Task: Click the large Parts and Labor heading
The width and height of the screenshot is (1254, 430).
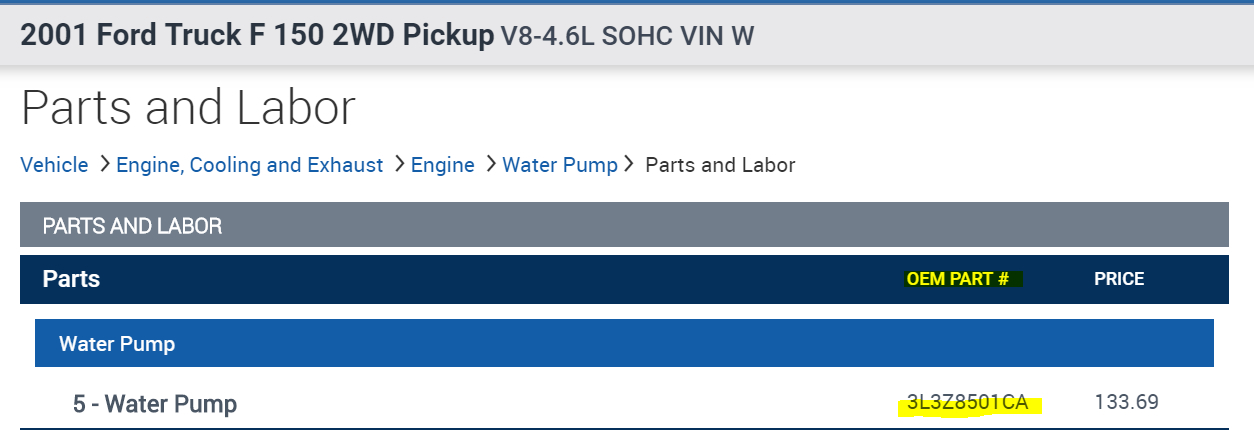Action: click(x=188, y=108)
